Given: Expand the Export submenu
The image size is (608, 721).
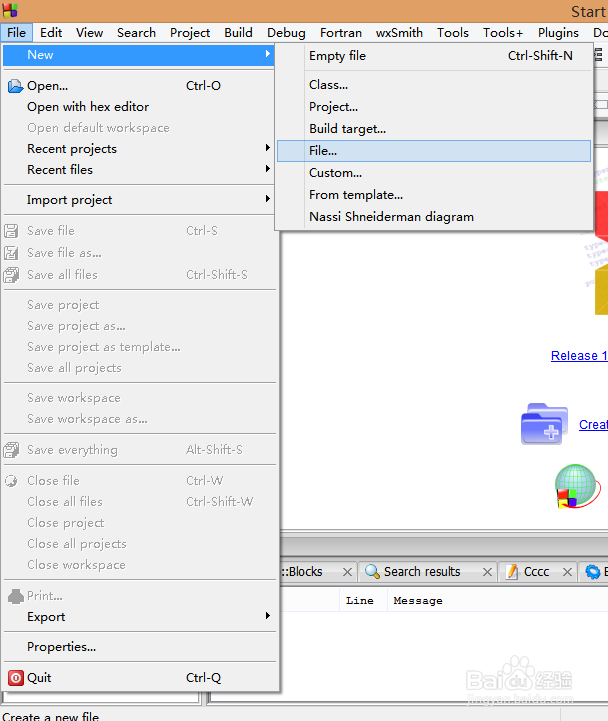Looking at the screenshot, I should click(x=268, y=616).
